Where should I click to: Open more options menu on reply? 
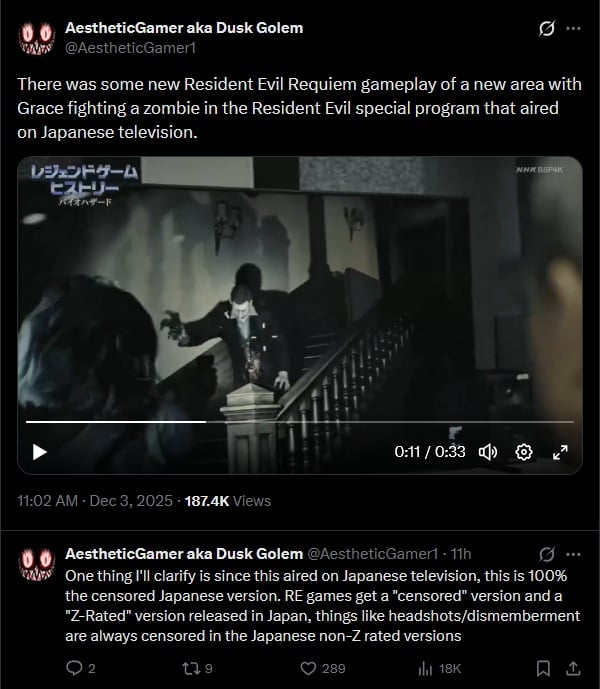tap(573, 555)
